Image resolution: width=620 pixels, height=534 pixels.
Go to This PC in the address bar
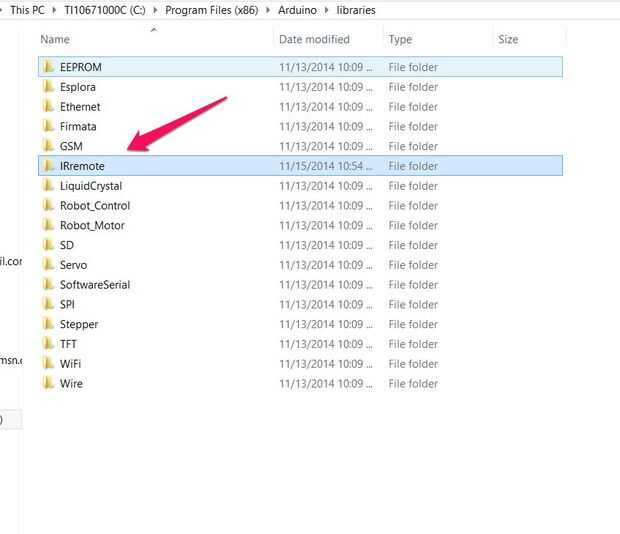pos(27,10)
